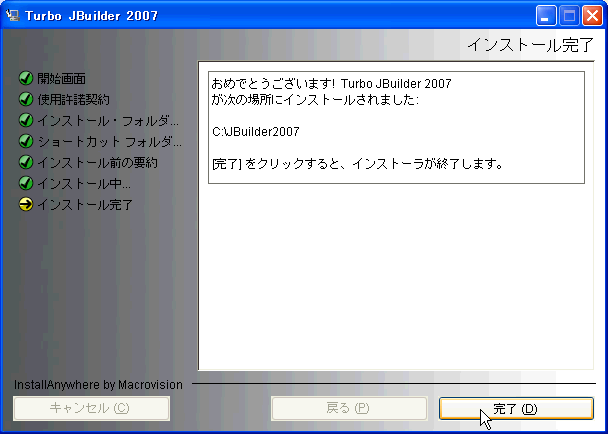Image resolution: width=608 pixels, height=434 pixels.
Task: Select the インストール前の要約 step label
Action: [97, 162]
